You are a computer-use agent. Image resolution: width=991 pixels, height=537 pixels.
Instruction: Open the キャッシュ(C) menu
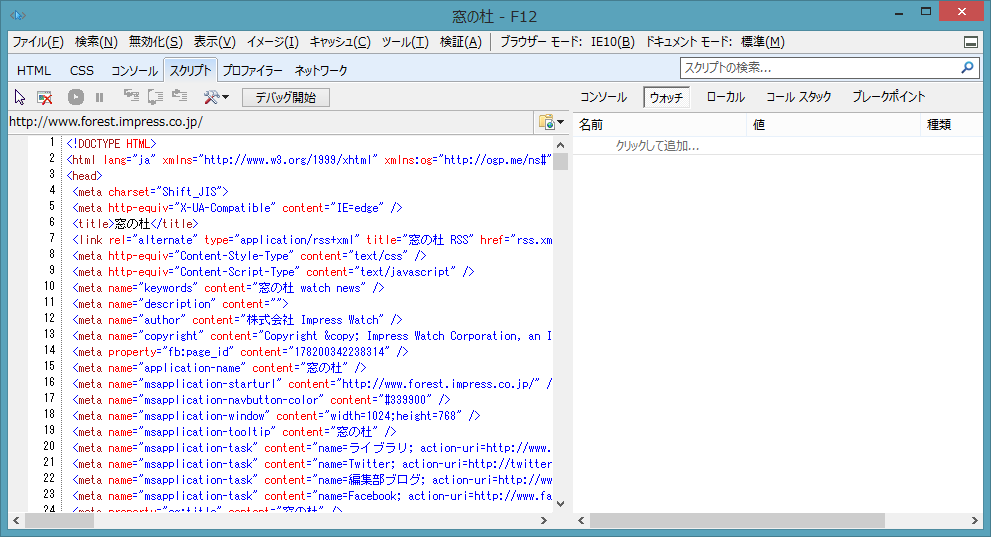[x=340, y=42]
